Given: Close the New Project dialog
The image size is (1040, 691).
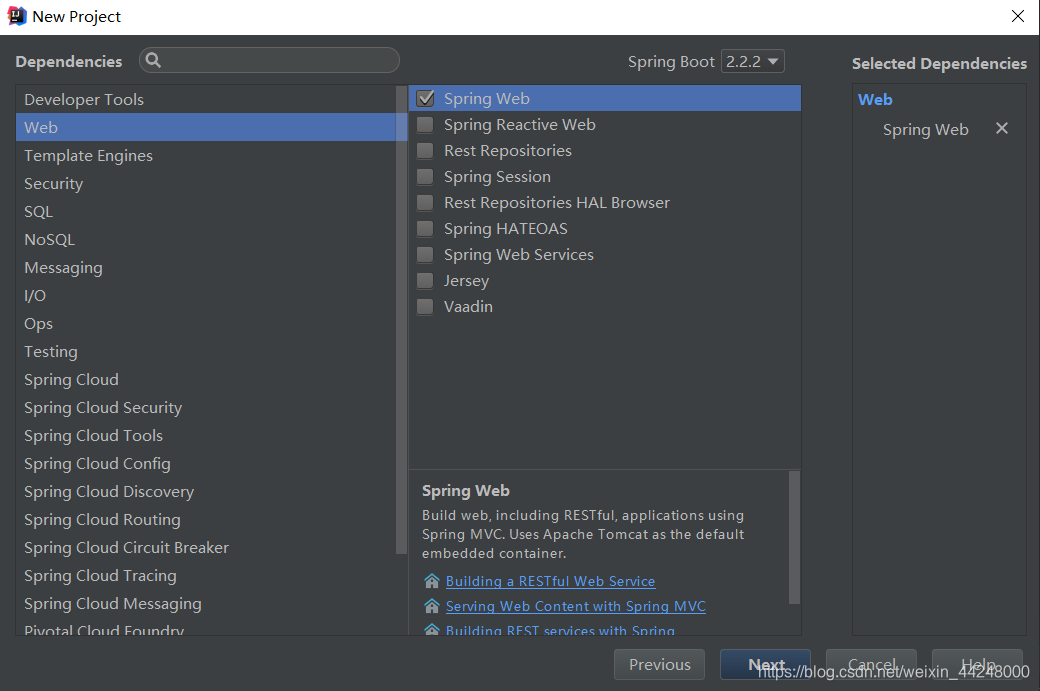Looking at the screenshot, I should pyautogui.click(x=1017, y=16).
